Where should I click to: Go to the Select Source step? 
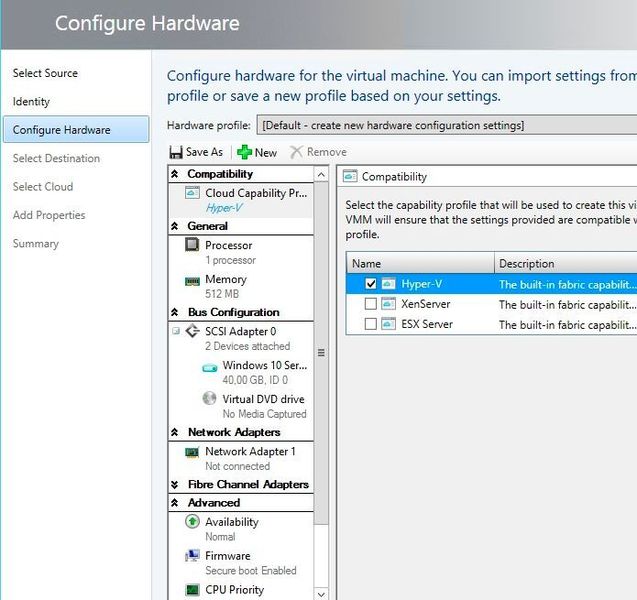[45, 73]
